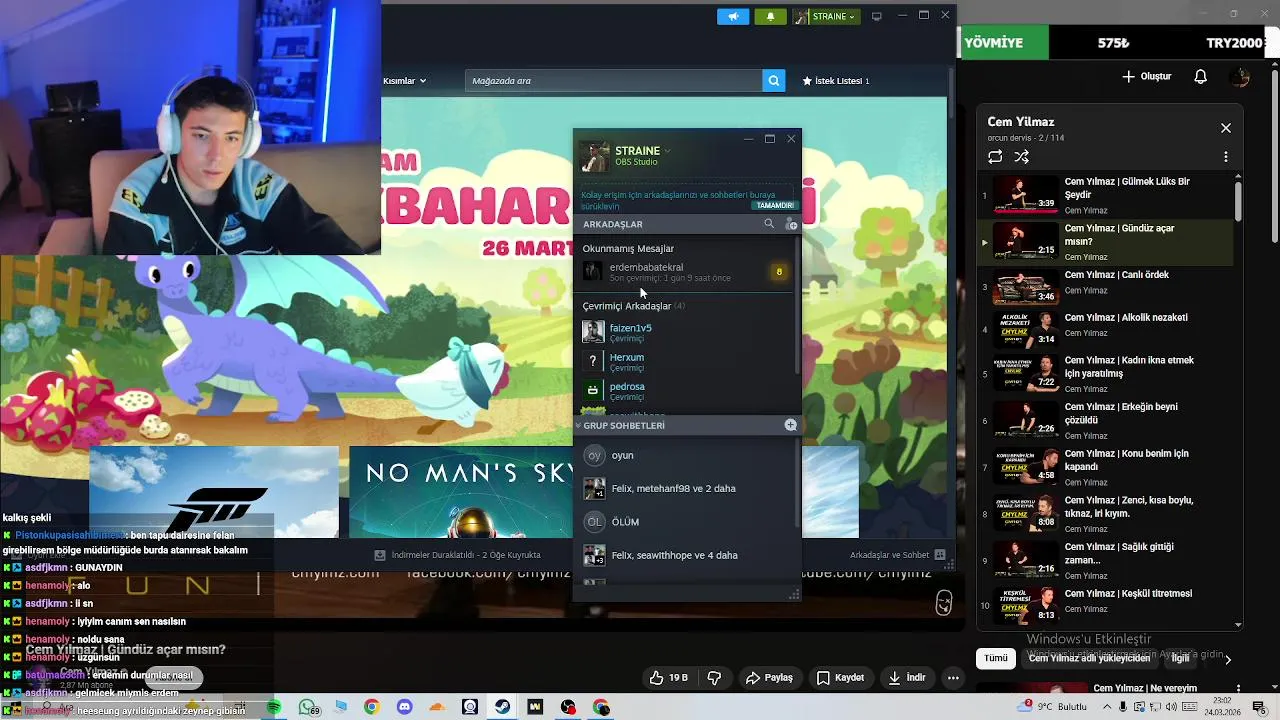Viewport: 1280px width, 720px height.
Task: Click TAMAMDIR button in friends panel
Action: [774, 205]
